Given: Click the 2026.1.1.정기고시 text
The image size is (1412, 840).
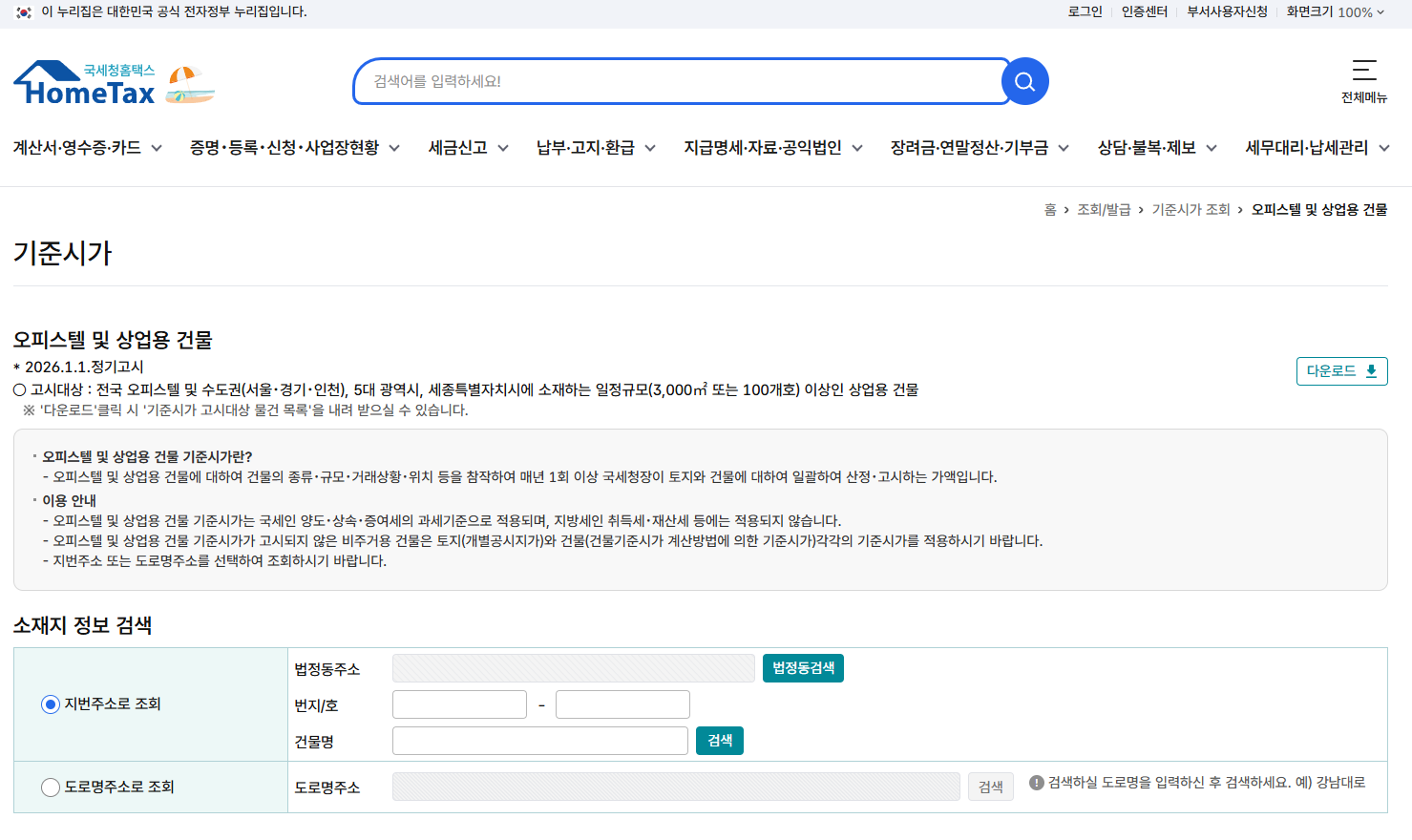Looking at the screenshot, I should click(x=84, y=367).
